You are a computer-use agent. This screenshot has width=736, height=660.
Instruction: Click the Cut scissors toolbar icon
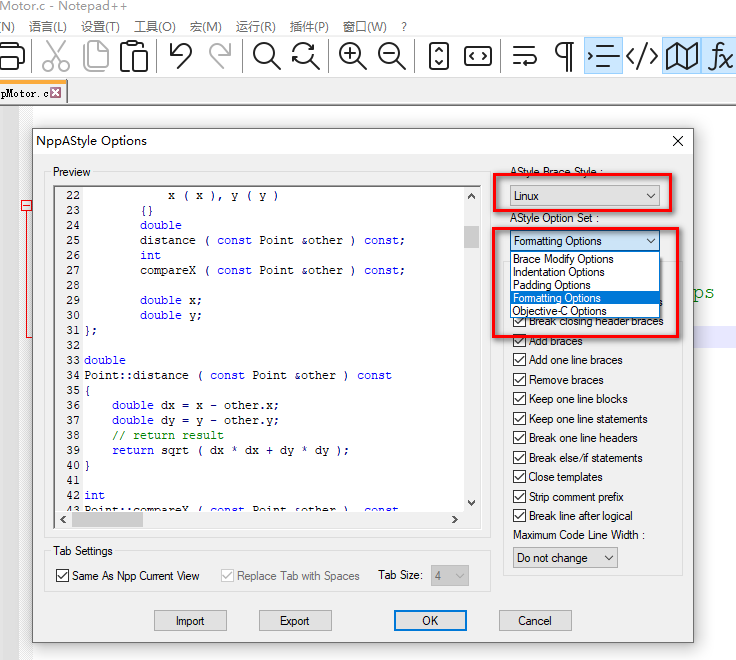click(55, 56)
